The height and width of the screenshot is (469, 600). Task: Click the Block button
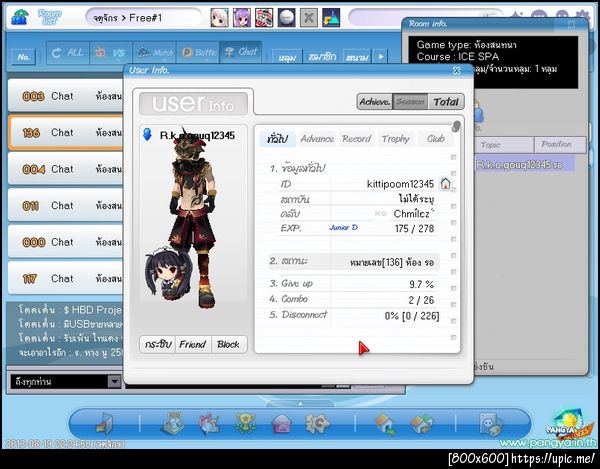(228, 344)
